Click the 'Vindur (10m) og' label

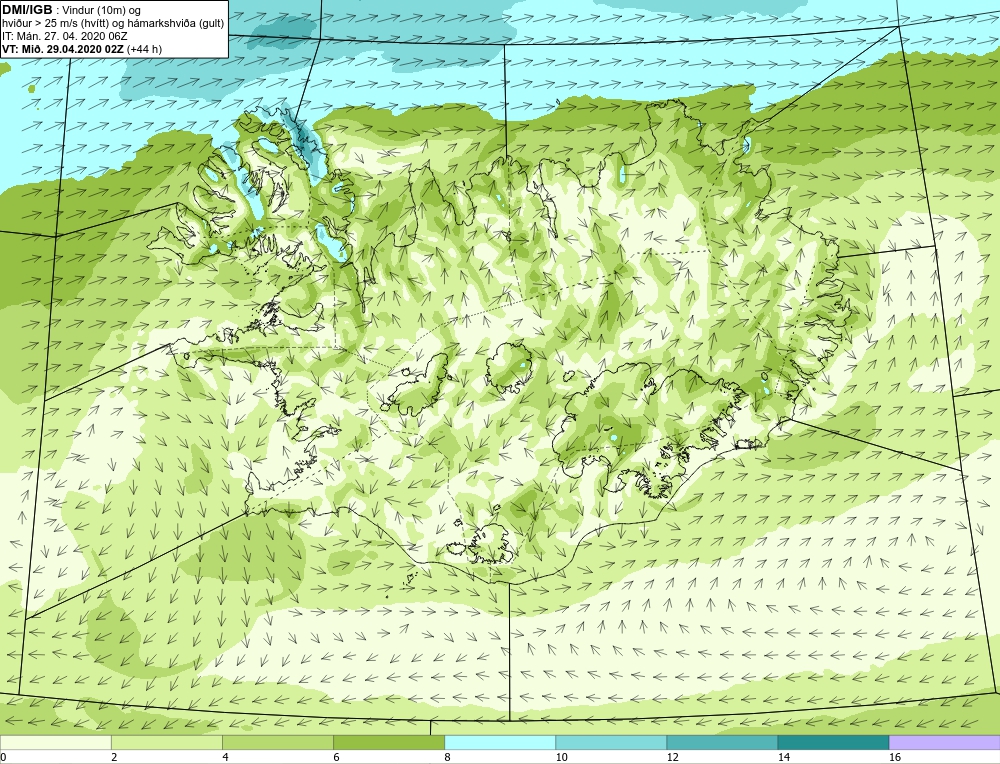(101, 11)
